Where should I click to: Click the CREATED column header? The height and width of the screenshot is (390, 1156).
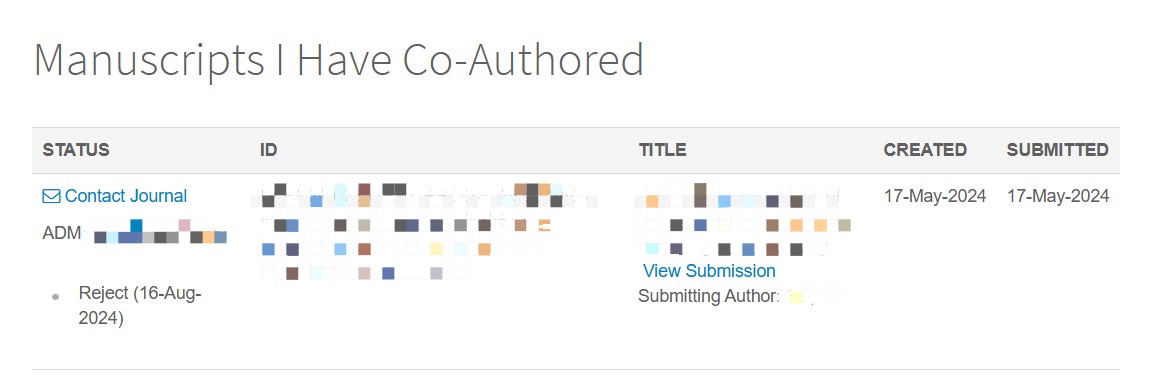(925, 150)
